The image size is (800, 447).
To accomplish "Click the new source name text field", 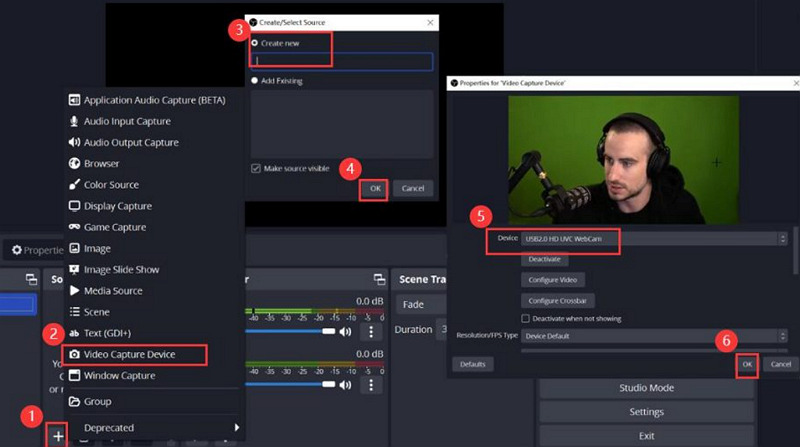I will pos(341,61).
